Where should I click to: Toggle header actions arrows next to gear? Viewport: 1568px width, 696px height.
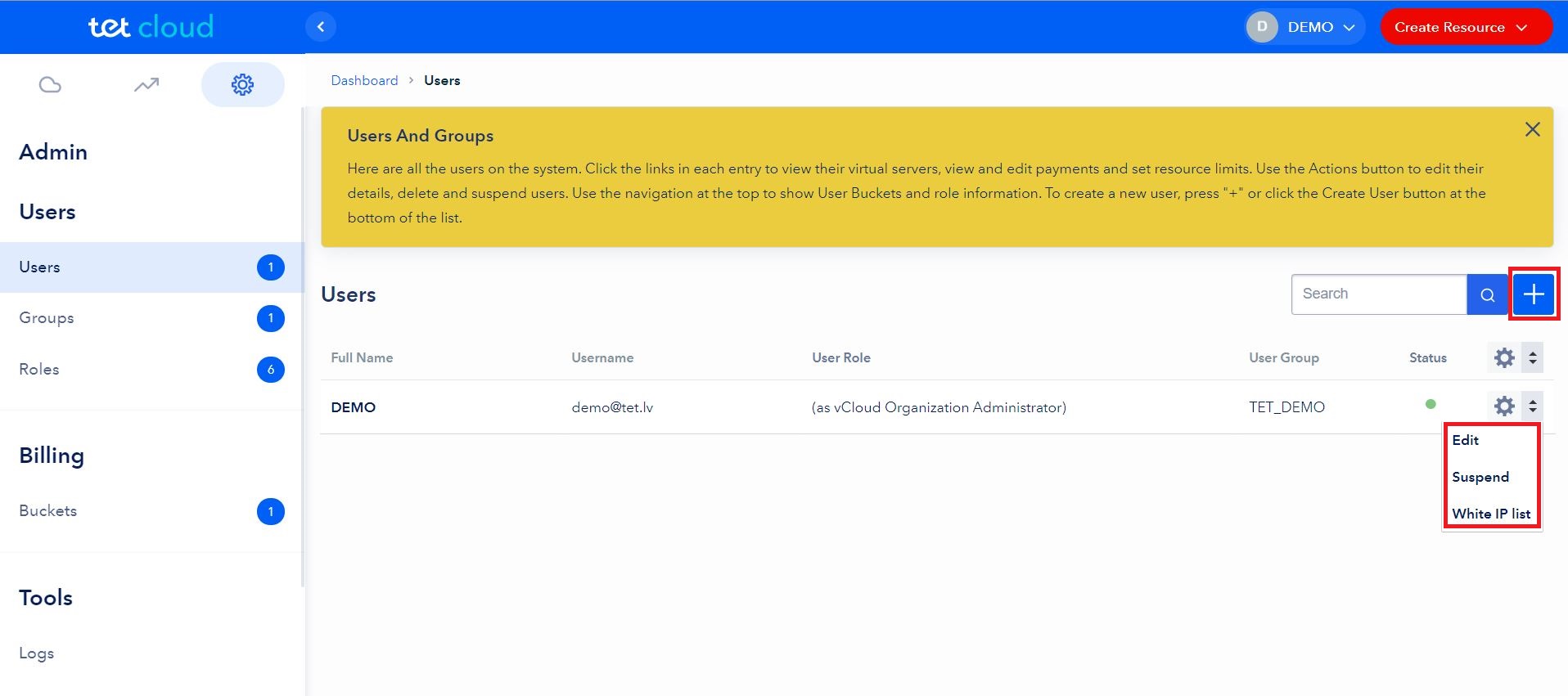point(1533,357)
